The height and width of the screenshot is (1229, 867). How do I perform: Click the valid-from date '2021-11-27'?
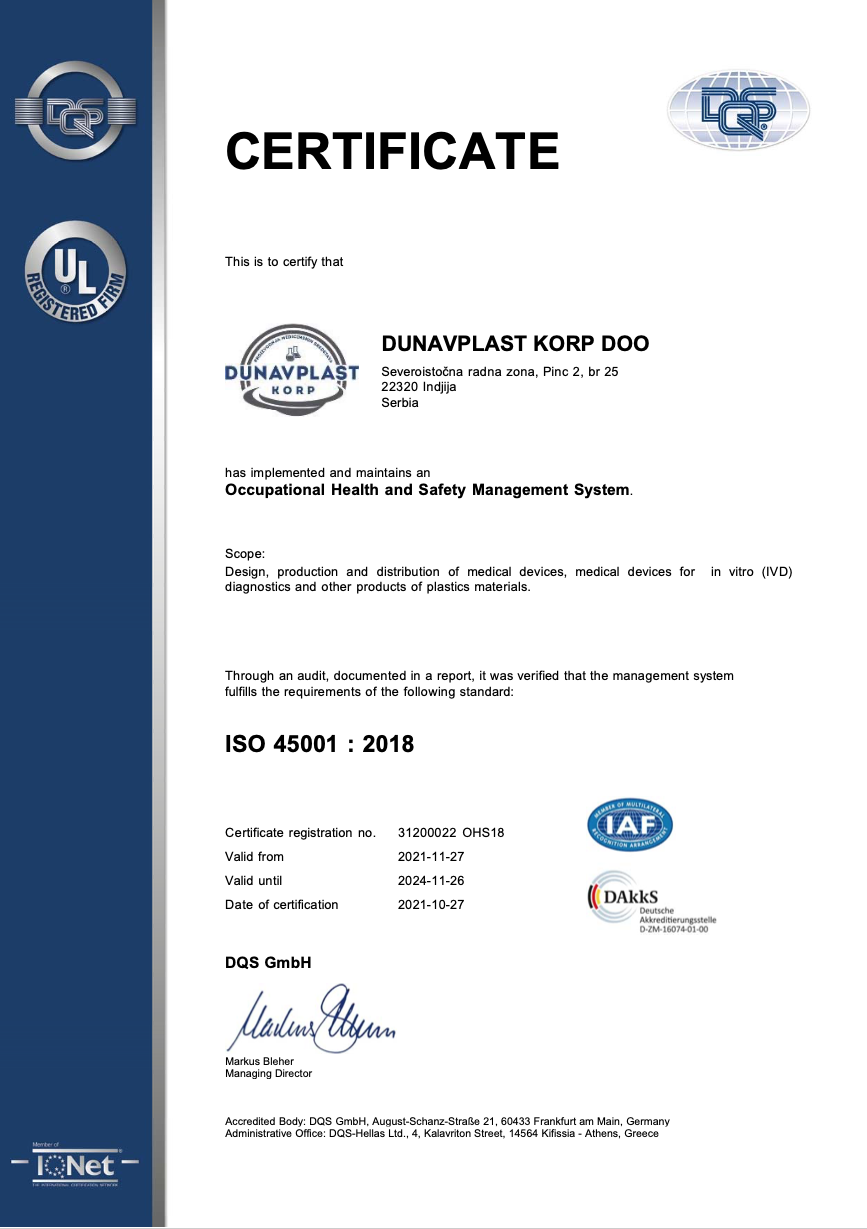[431, 857]
